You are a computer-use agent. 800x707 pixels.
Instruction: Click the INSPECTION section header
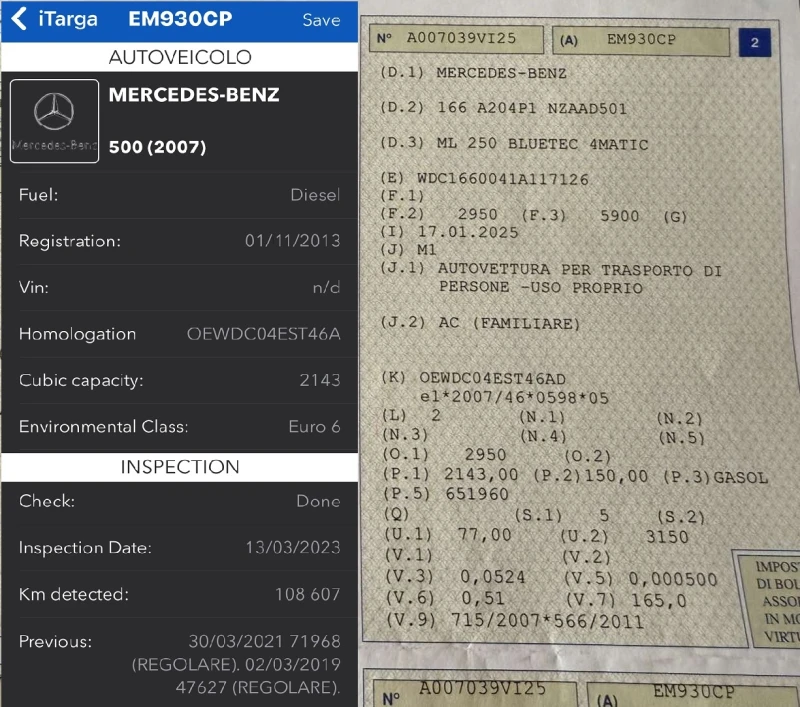pyautogui.click(x=180, y=467)
